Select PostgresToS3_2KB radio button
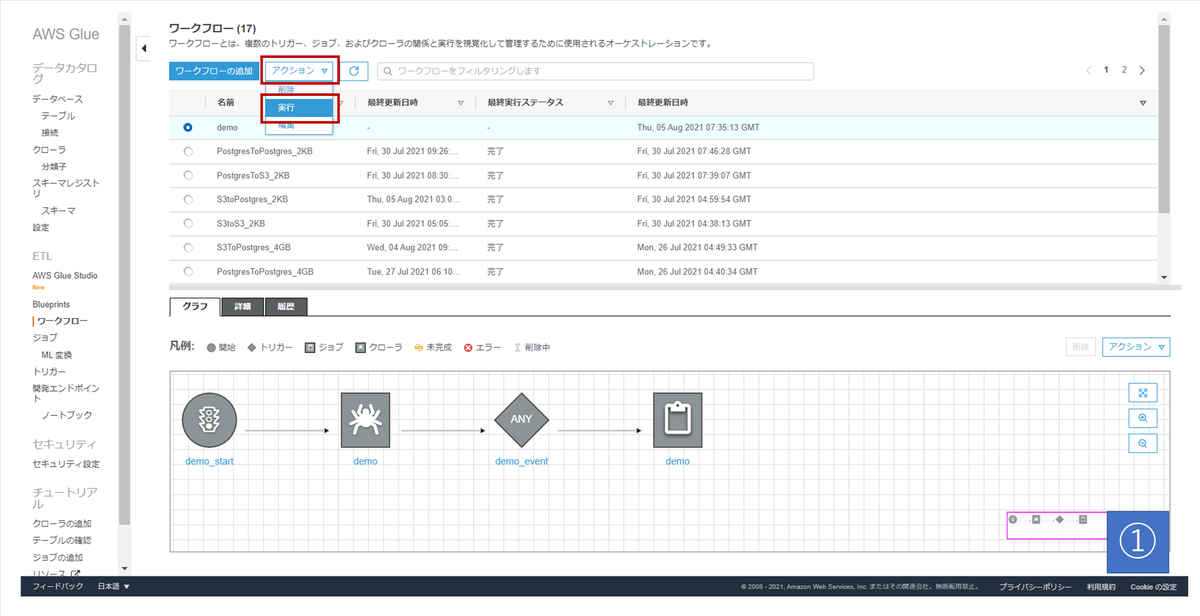Screen dimensions: 1200x616 (188, 175)
